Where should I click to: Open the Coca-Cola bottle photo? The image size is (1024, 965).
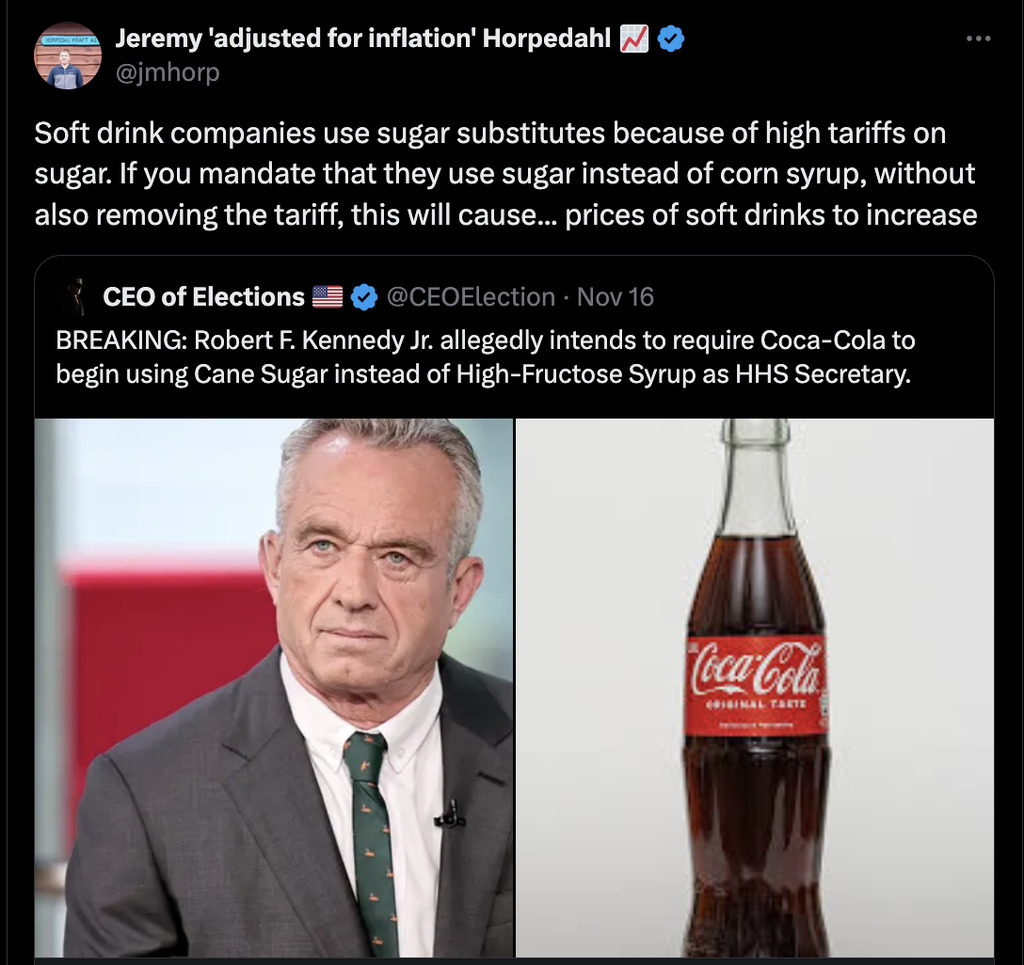[755, 687]
